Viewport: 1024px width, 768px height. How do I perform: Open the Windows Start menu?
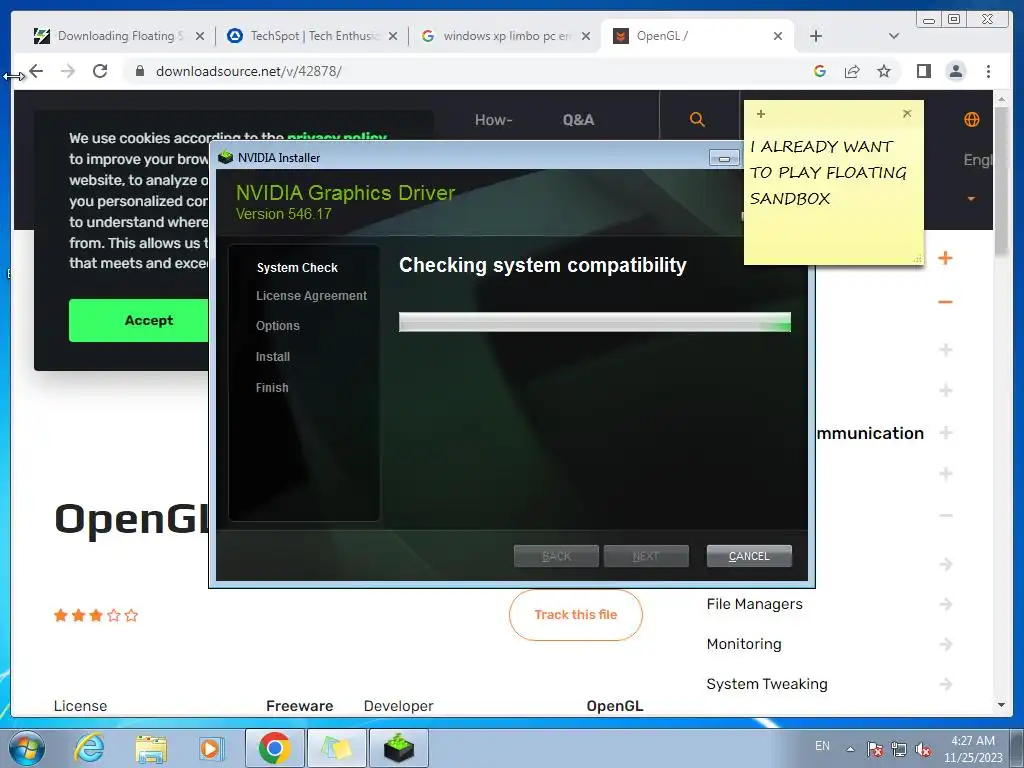[x=27, y=748]
